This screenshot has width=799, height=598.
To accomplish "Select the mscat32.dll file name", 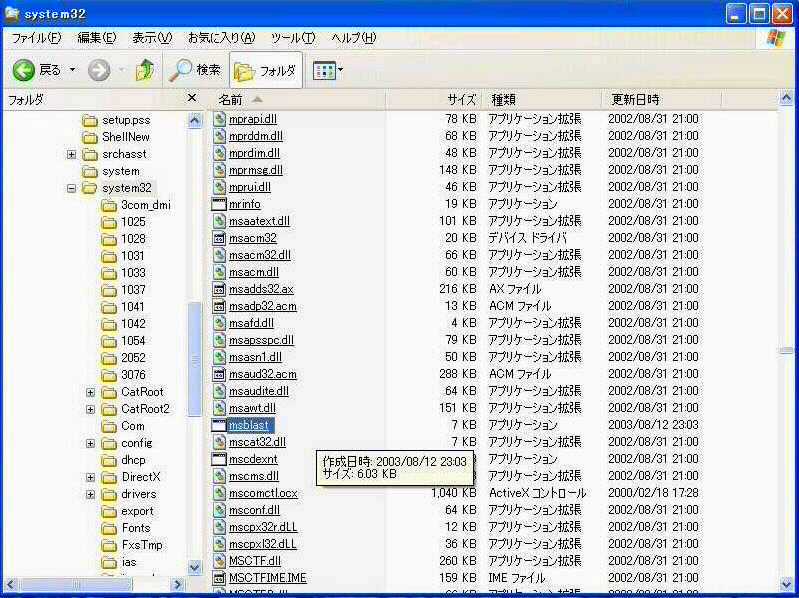I will [257, 442].
